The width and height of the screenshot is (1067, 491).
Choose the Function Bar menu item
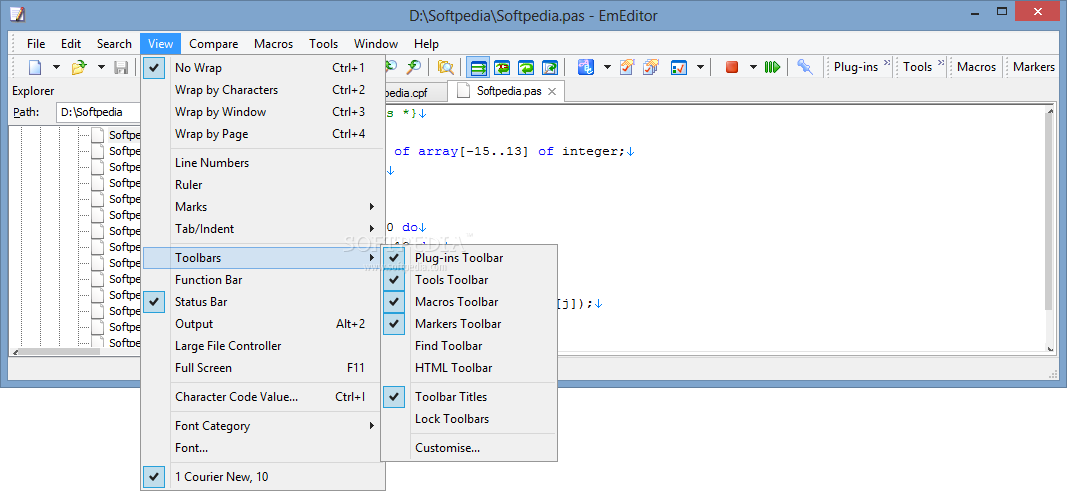[x=263, y=280]
